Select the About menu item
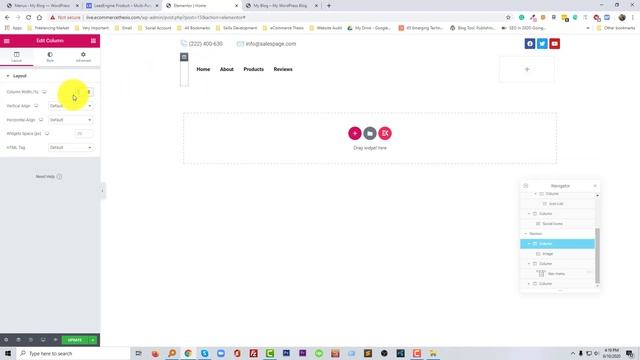Image resolution: width=640 pixels, height=360 pixels. pos(227,69)
